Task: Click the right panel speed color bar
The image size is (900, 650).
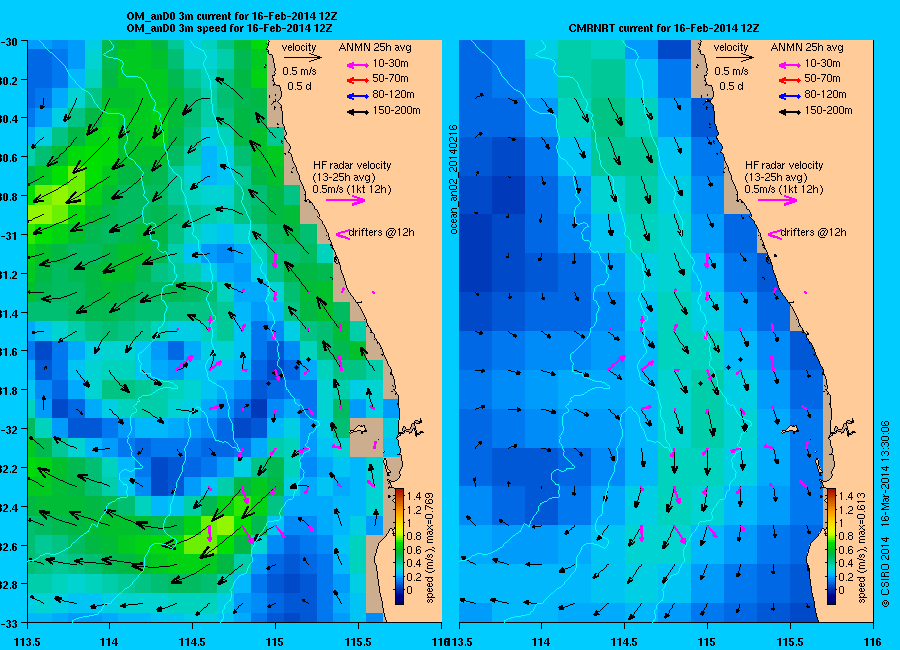Action: coord(831,546)
